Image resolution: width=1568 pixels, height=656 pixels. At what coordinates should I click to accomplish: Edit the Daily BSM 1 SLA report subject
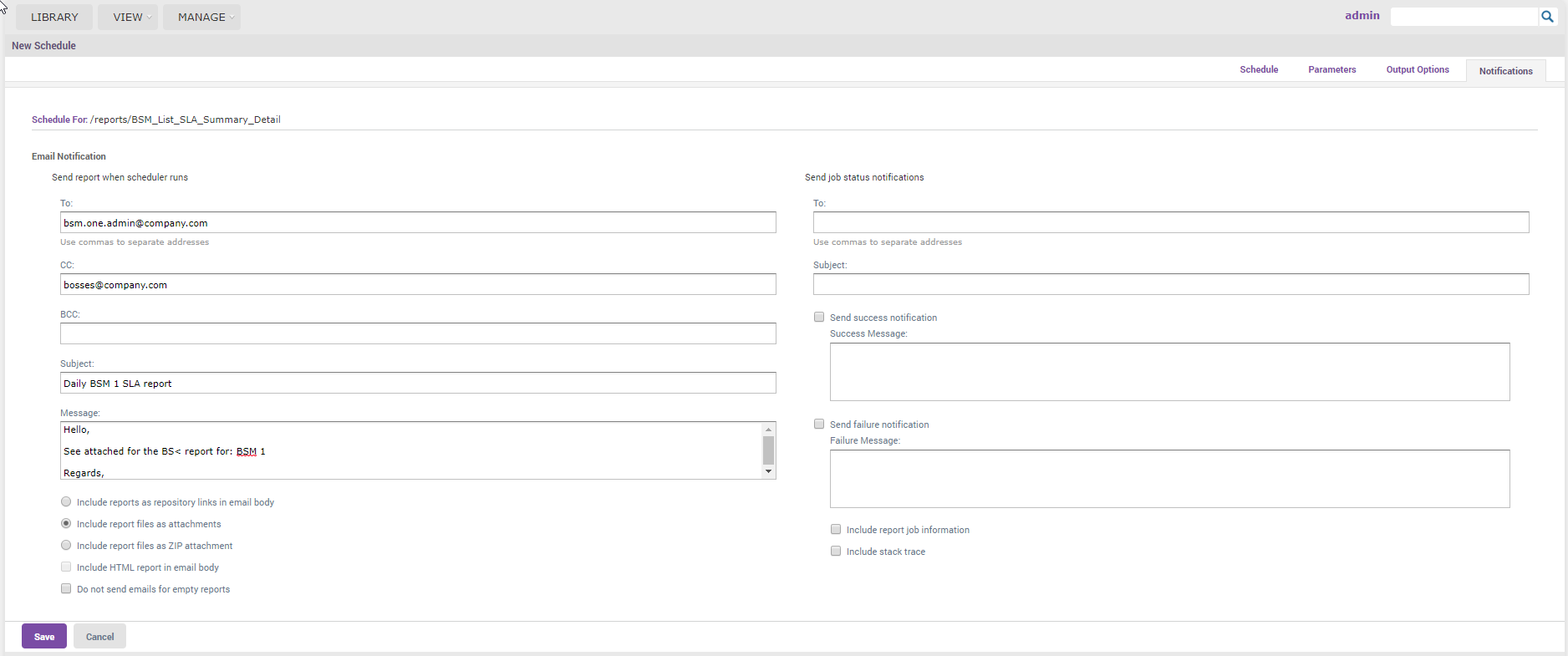418,383
